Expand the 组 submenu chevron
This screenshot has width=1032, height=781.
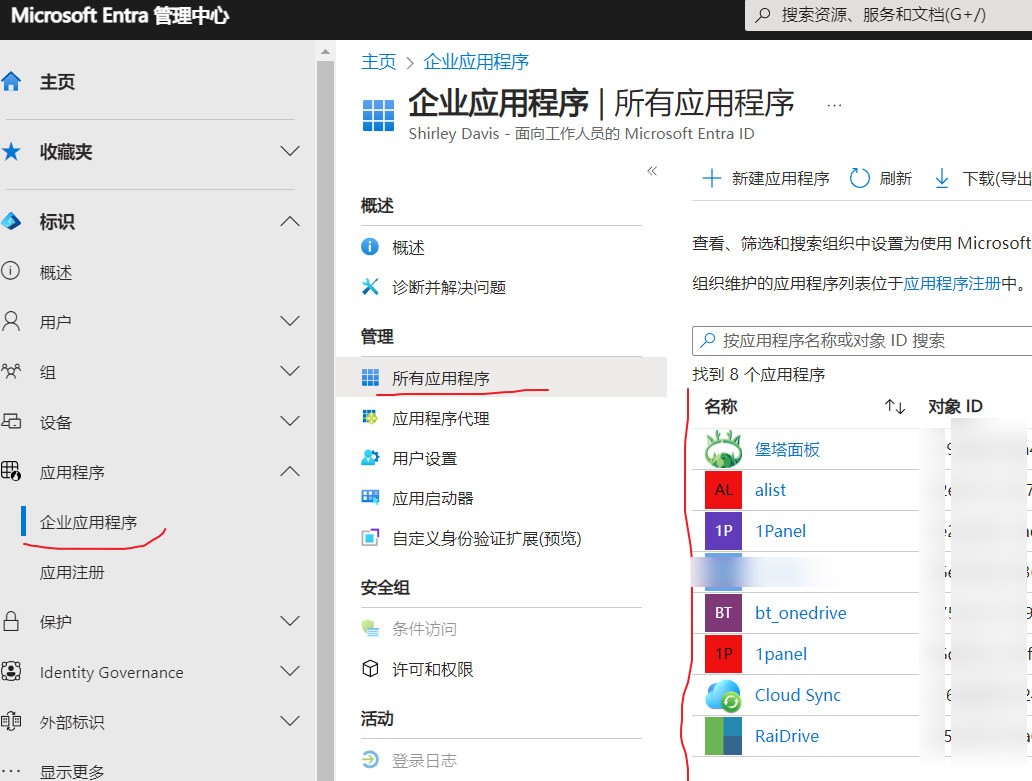click(x=290, y=371)
